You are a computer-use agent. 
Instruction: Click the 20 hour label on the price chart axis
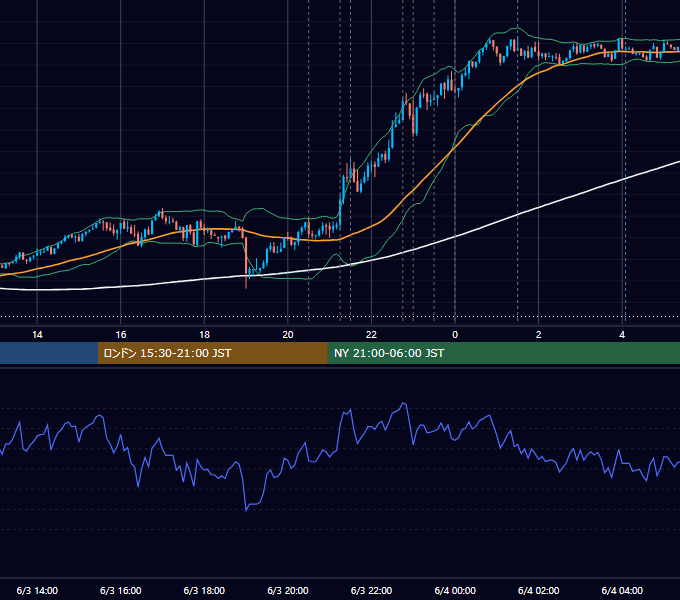[288, 335]
